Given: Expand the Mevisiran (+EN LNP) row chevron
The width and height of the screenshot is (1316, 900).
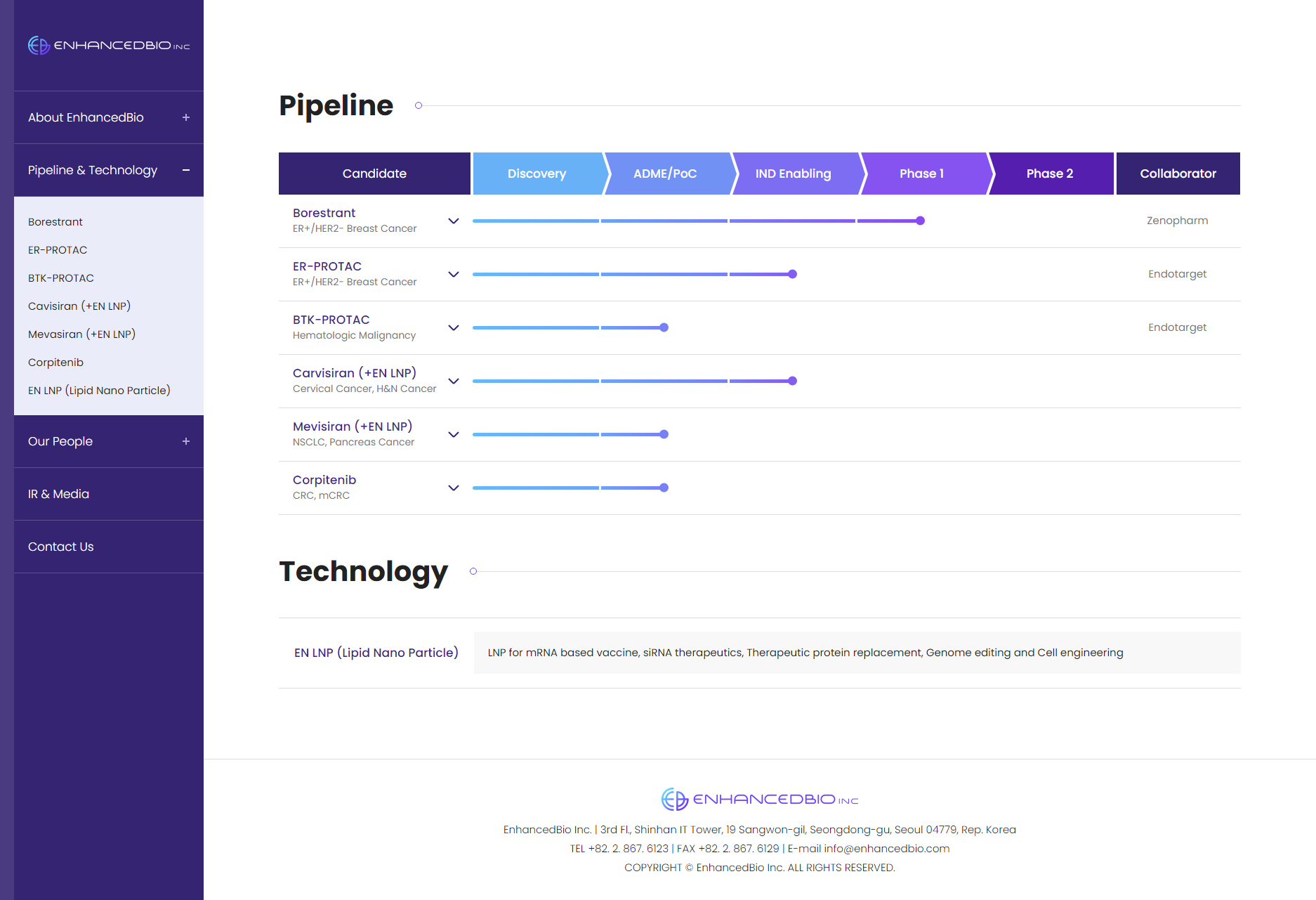Looking at the screenshot, I should click(454, 434).
